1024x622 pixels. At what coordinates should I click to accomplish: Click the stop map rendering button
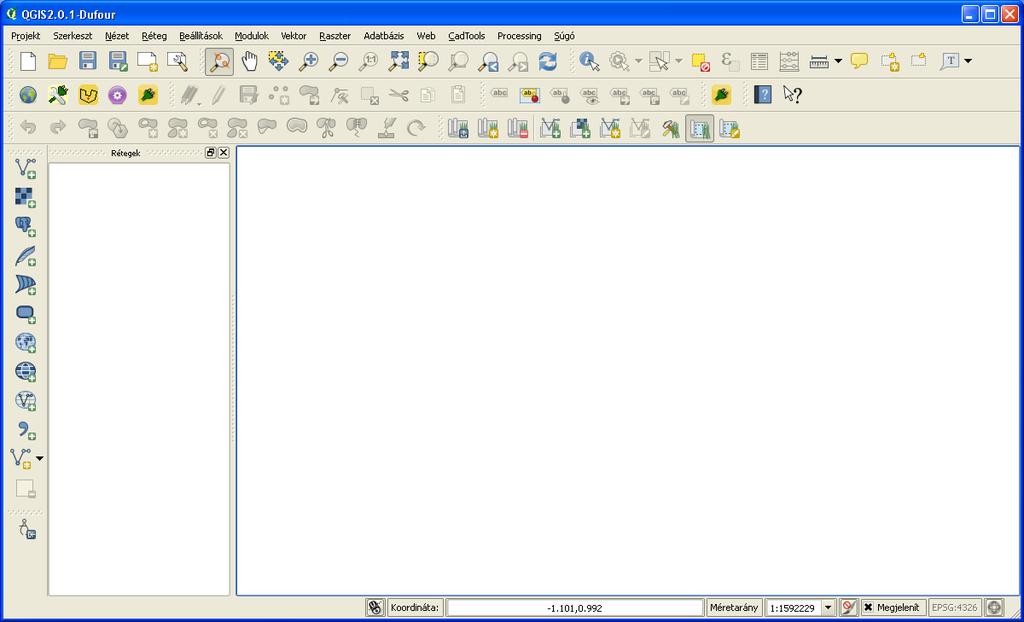point(848,608)
